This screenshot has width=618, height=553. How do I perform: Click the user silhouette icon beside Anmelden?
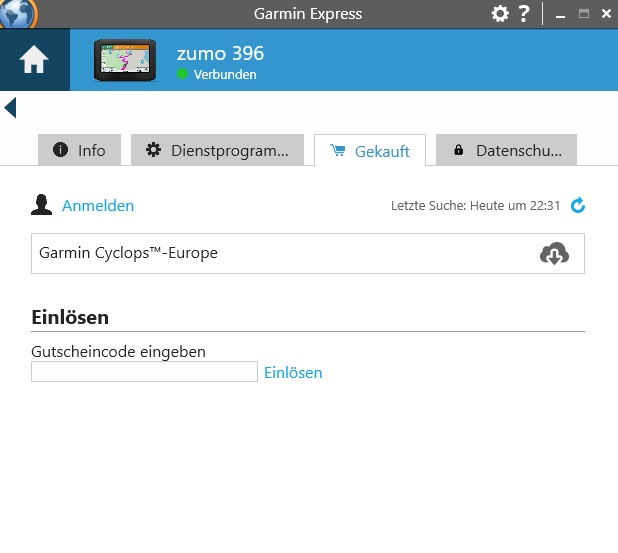click(x=41, y=205)
